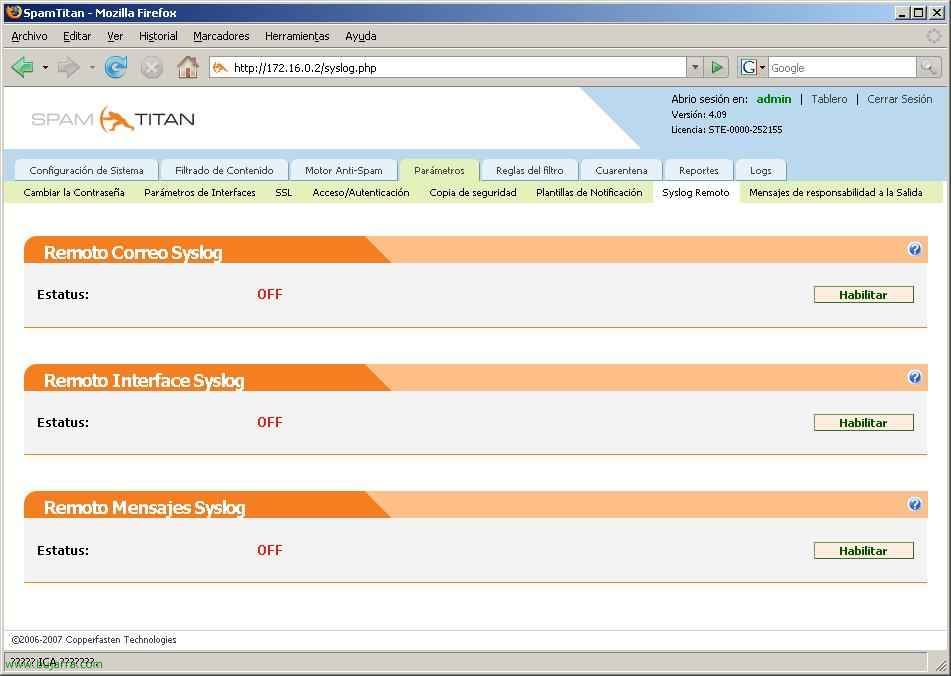The image size is (951, 676).
Task: Open Cambiar la Contraseña subtab
Action: pos(74,192)
